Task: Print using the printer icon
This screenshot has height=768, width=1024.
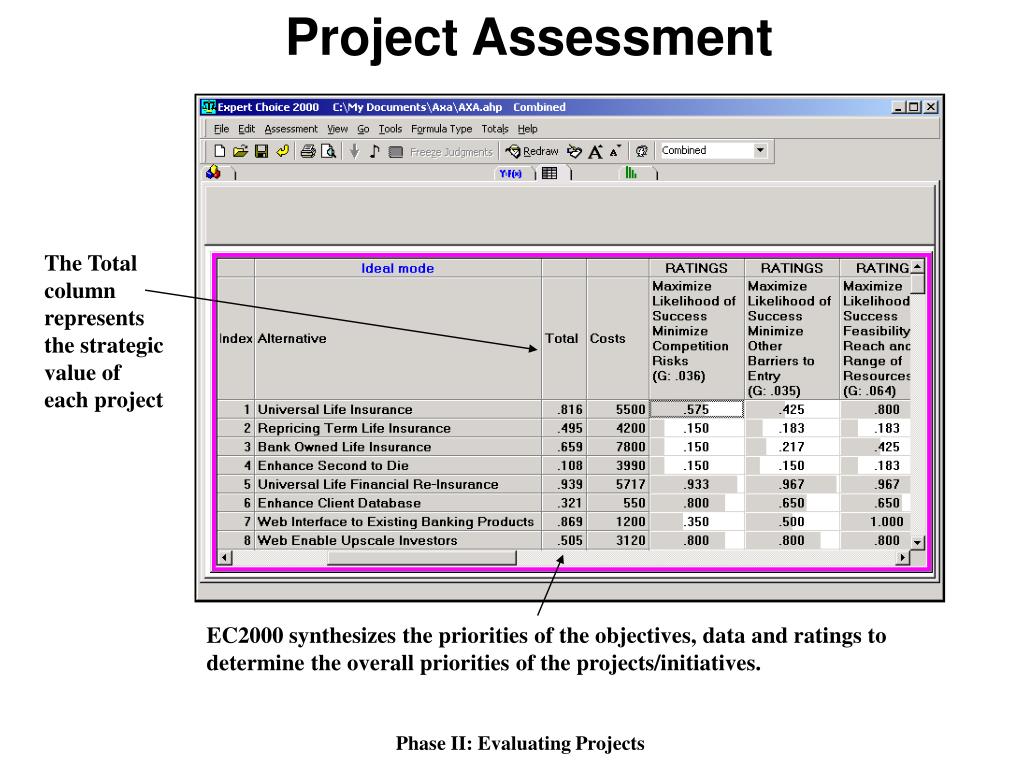Action: [x=308, y=151]
